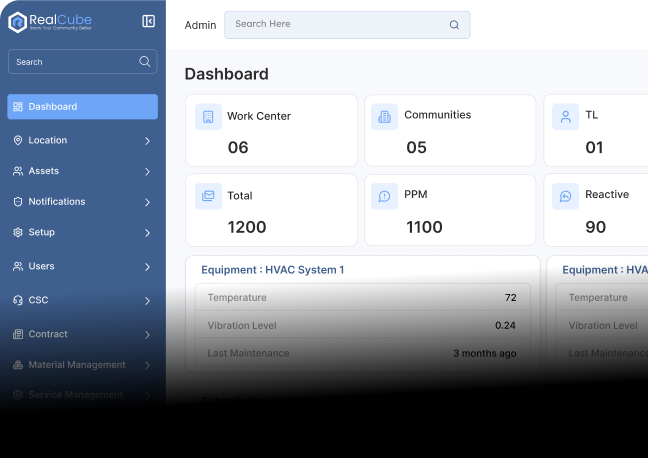Click the Reactive card title
Viewport: 648px width, 458px height.
click(x=607, y=194)
